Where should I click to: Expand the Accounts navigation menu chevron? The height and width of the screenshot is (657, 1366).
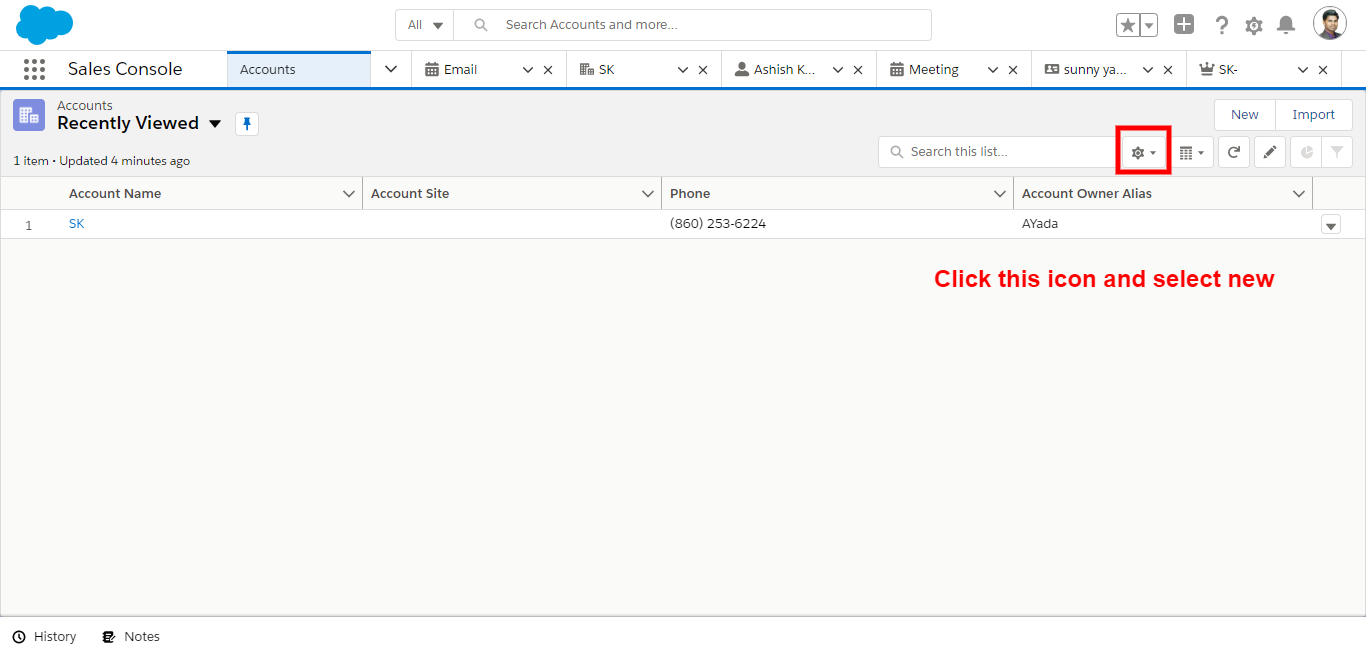point(391,69)
